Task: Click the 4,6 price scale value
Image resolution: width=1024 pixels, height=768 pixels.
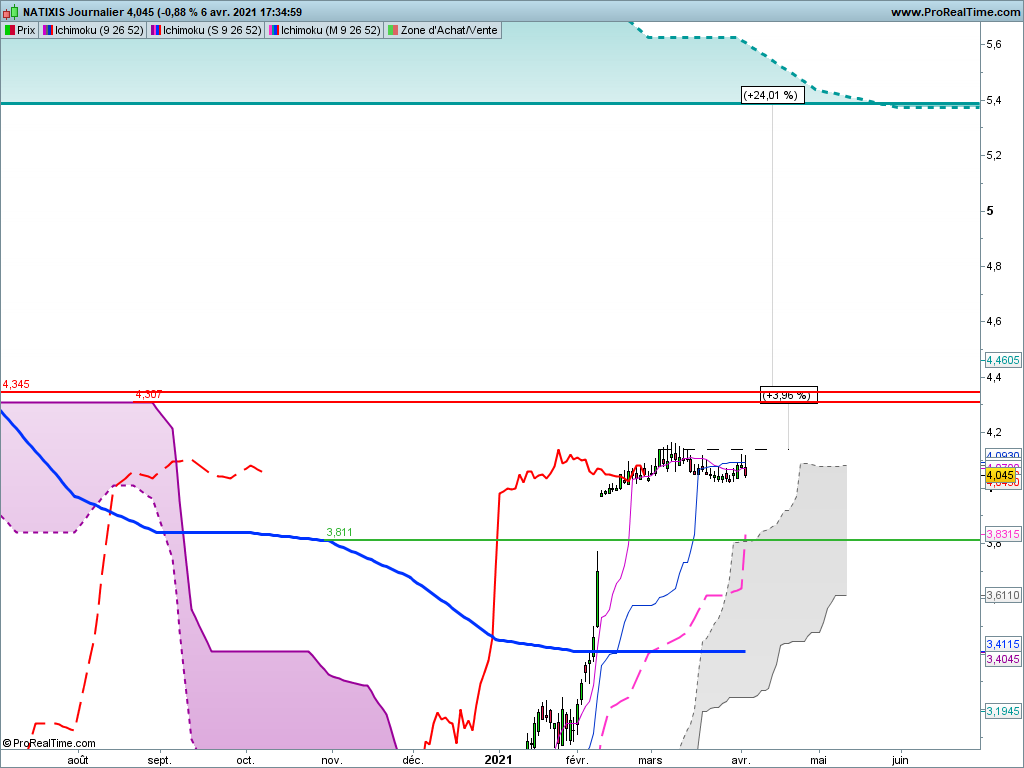Action: pyautogui.click(x=994, y=321)
